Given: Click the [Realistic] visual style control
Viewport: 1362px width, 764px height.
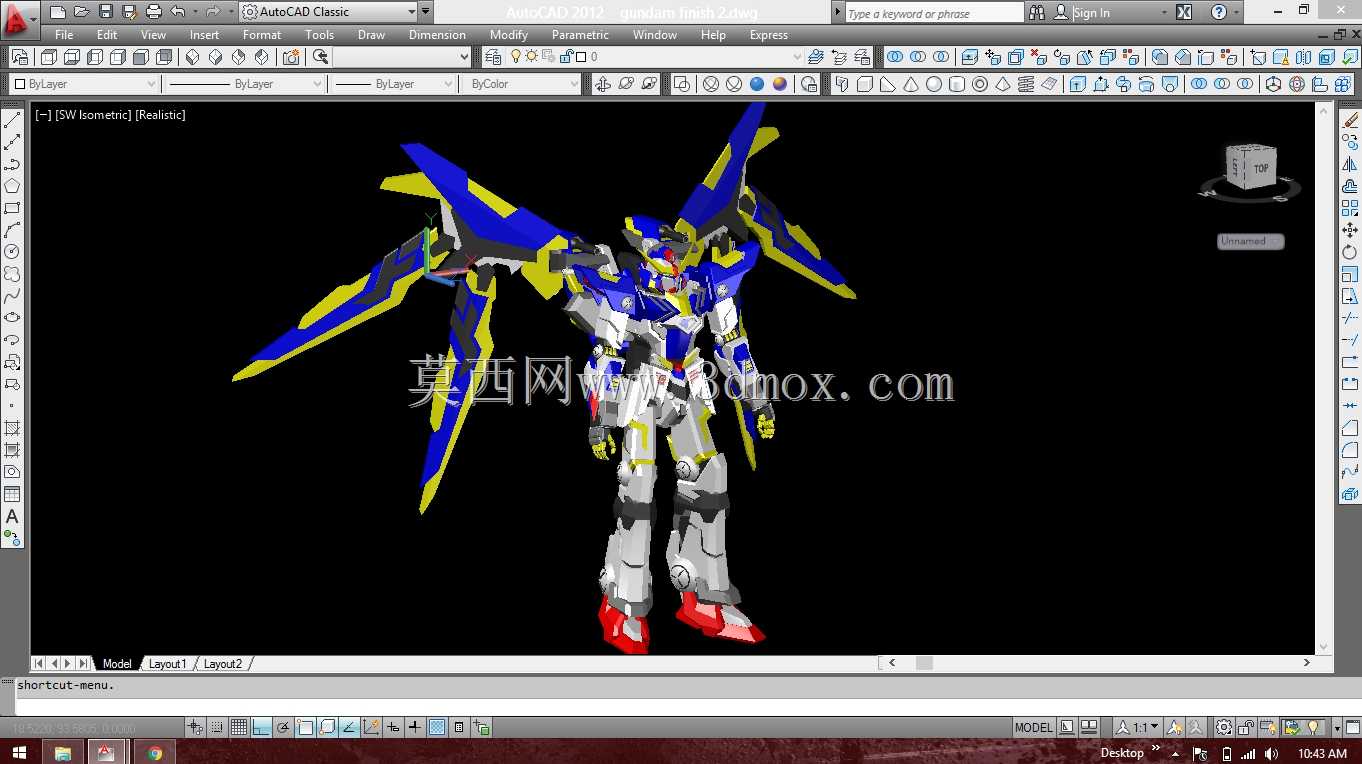Looking at the screenshot, I should coord(161,115).
